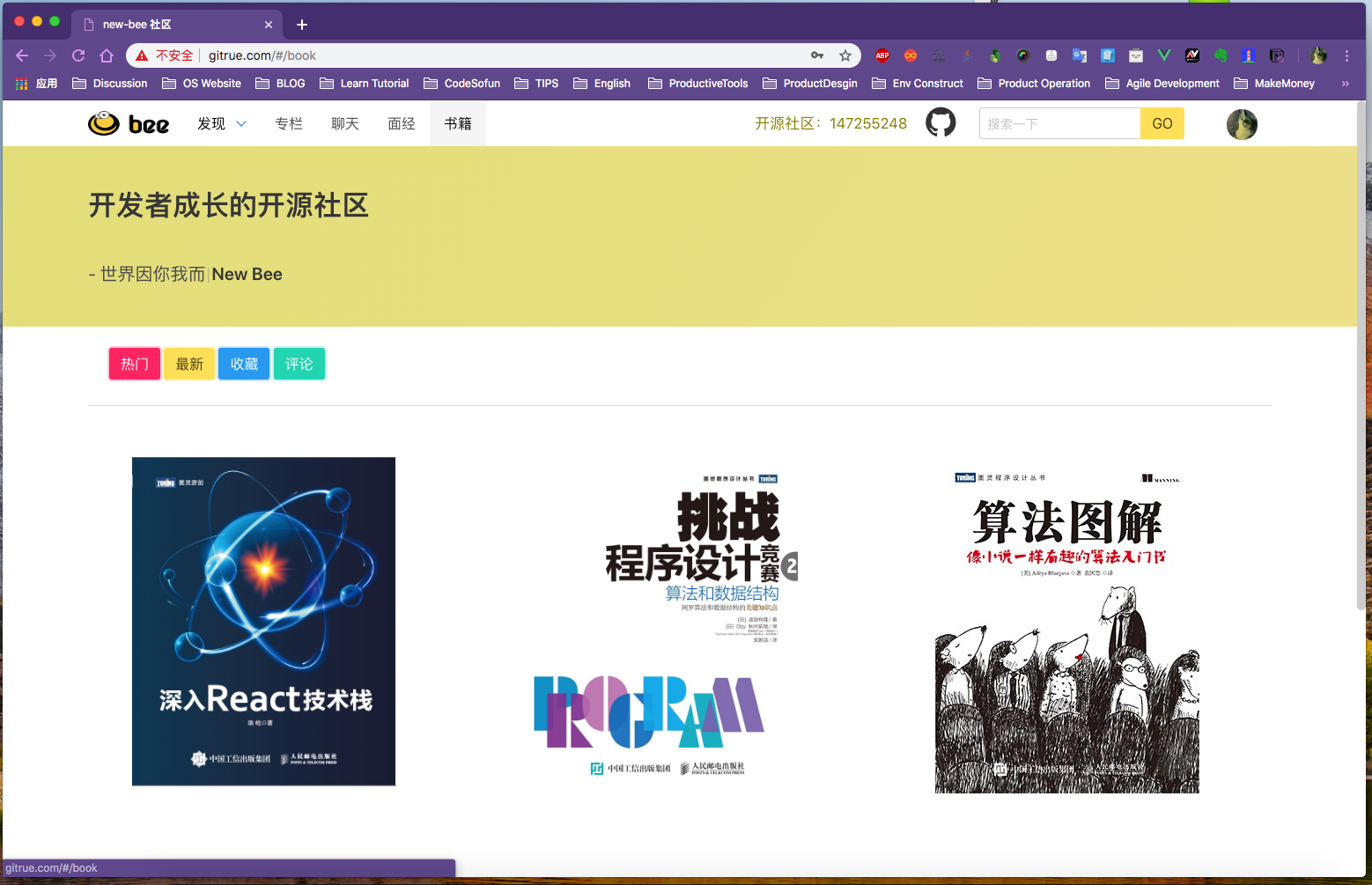Open the Evernote elephant extension
This screenshot has height=885, width=1372.
pos(1221,55)
